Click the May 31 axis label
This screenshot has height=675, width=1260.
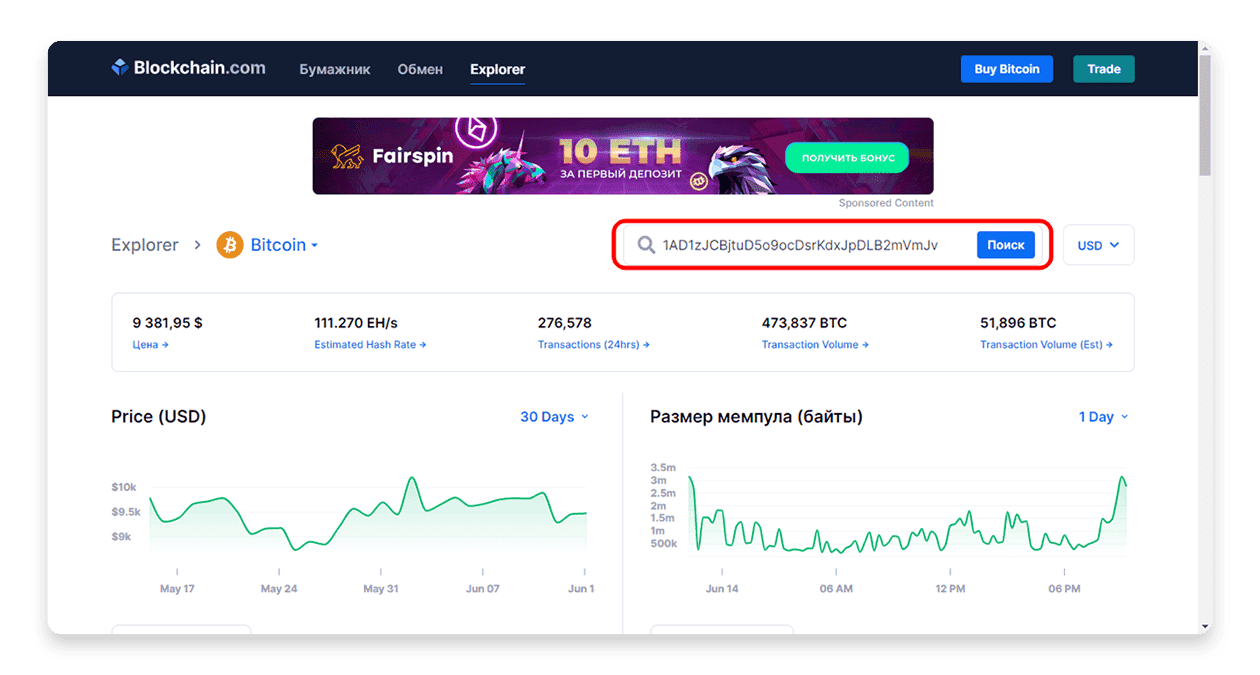380,589
